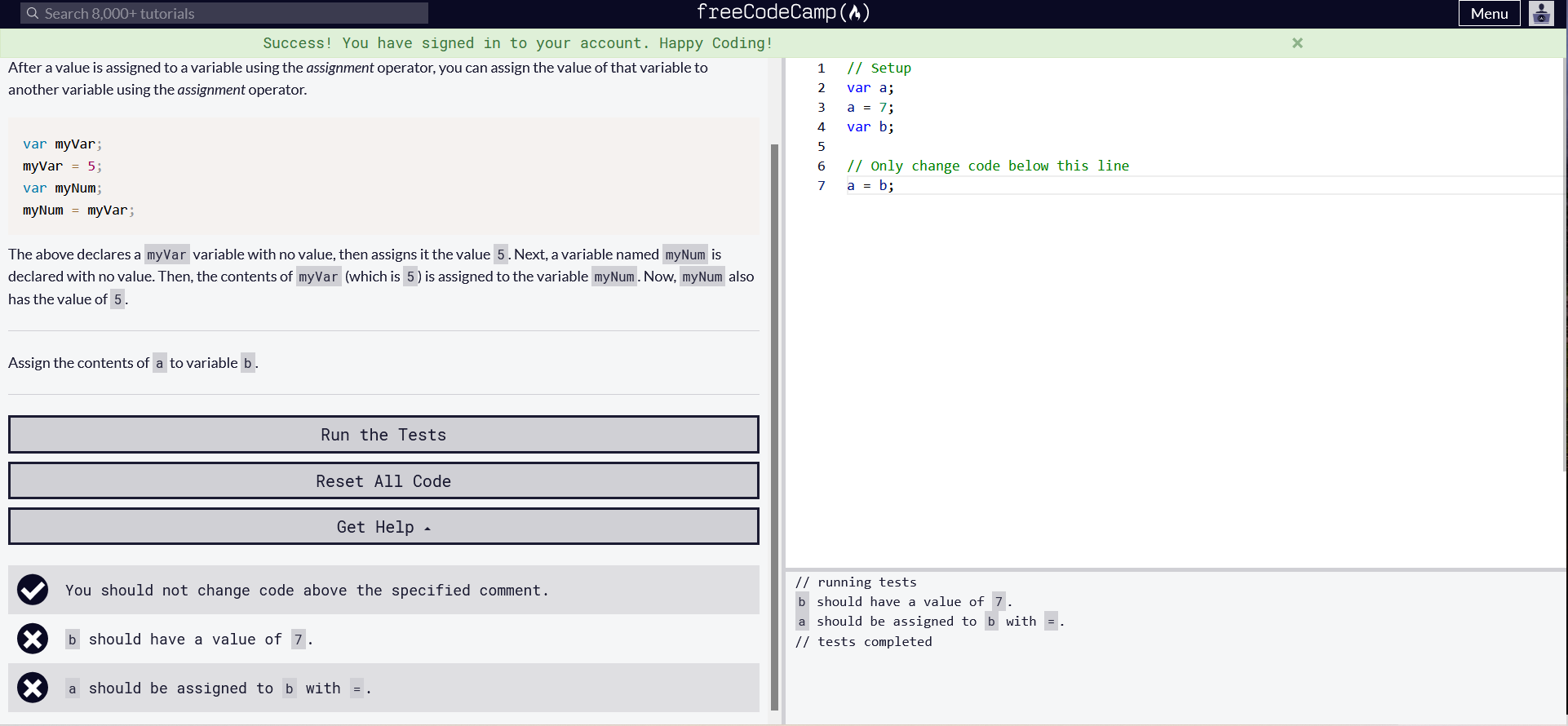Click line number 5 in the editor gutter

pyautogui.click(x=822, y=147)
